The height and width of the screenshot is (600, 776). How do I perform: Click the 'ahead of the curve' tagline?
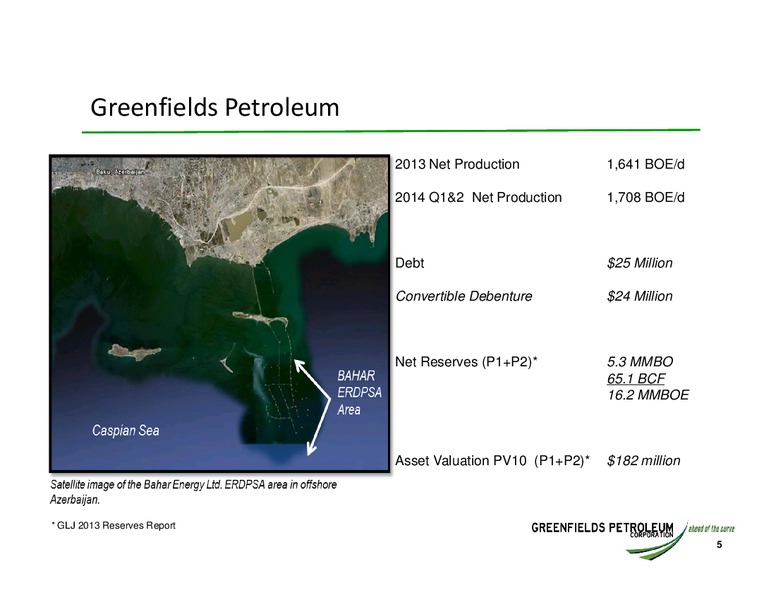click(712, 529)
